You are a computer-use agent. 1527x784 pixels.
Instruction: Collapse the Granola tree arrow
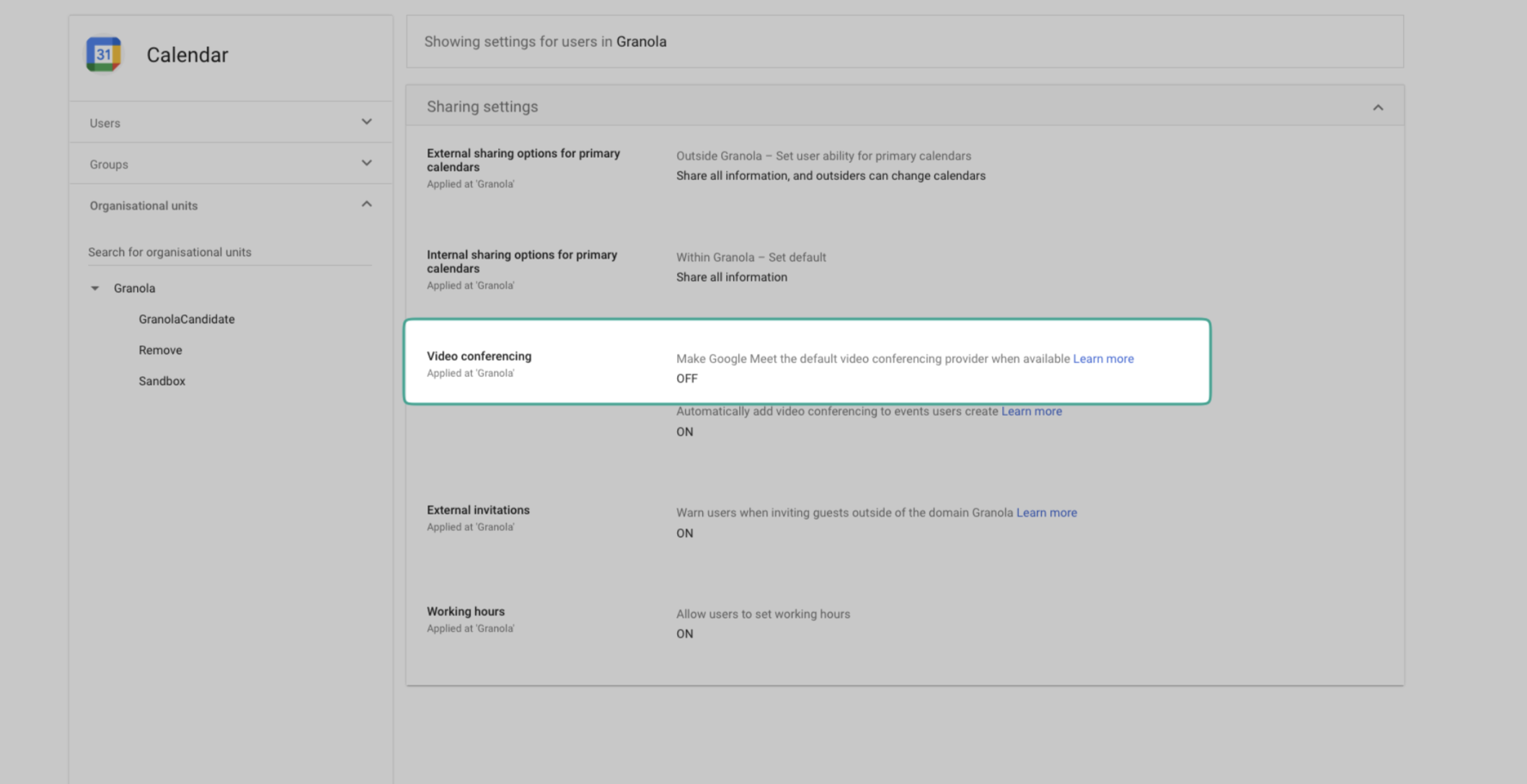click(x=94, y=288)
